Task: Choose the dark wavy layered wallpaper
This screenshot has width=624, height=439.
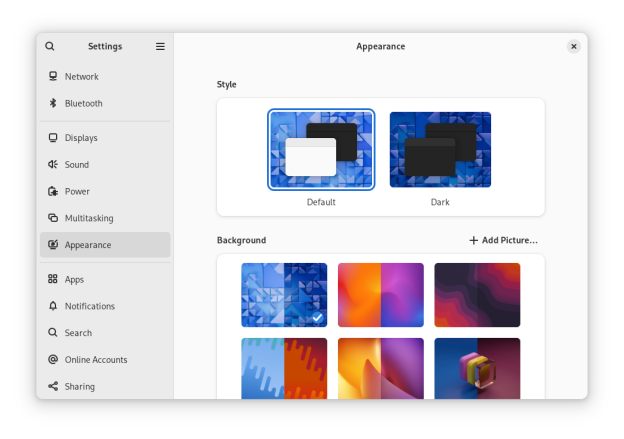Action: pos(477,295)
